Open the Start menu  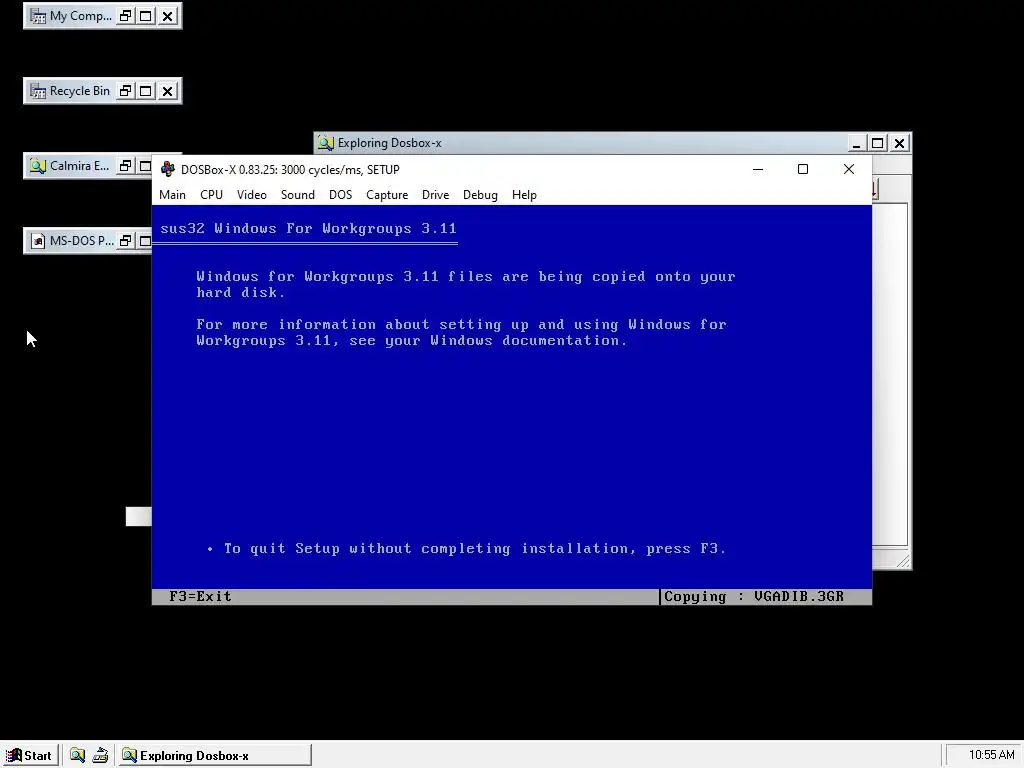30,756
